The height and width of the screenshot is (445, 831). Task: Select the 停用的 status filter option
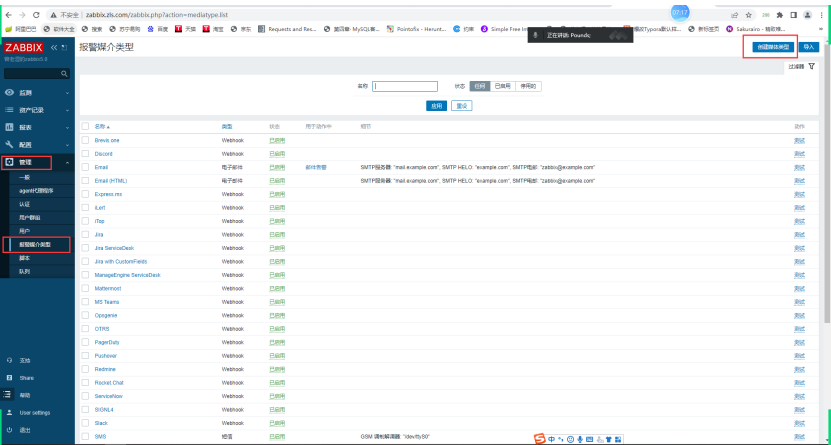click(528, 86)
